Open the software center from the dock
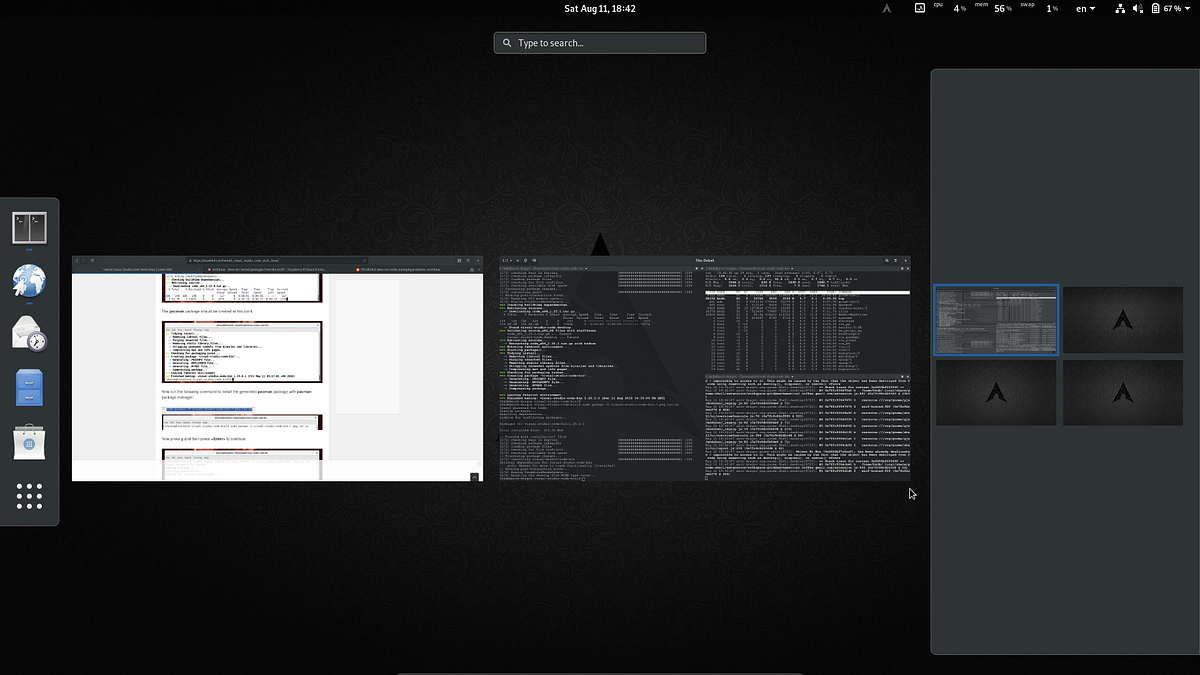This screenshot has width=1200, height=675. [x=29, y=443]
